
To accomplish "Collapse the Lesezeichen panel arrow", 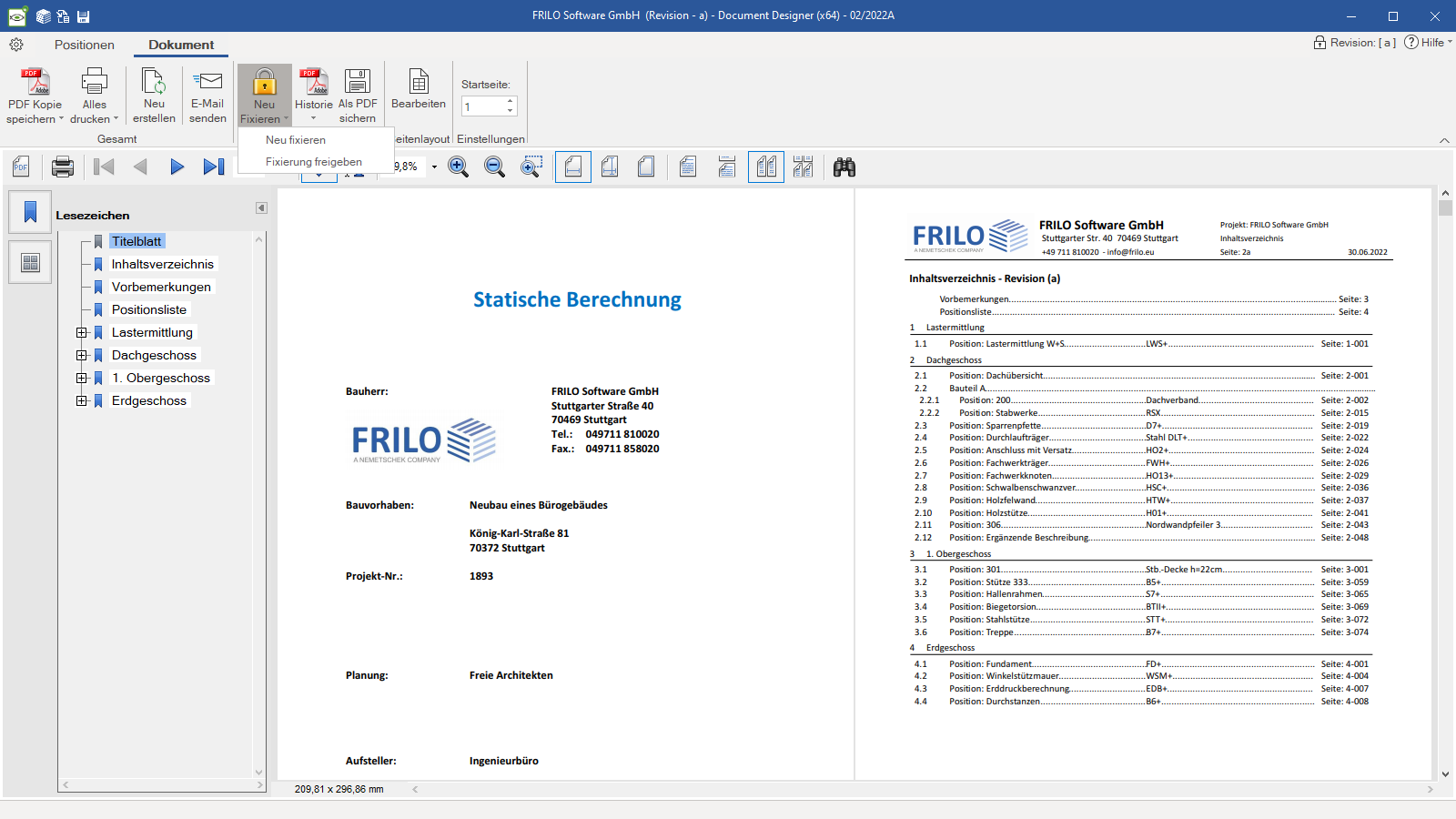I will coord(261,208).
